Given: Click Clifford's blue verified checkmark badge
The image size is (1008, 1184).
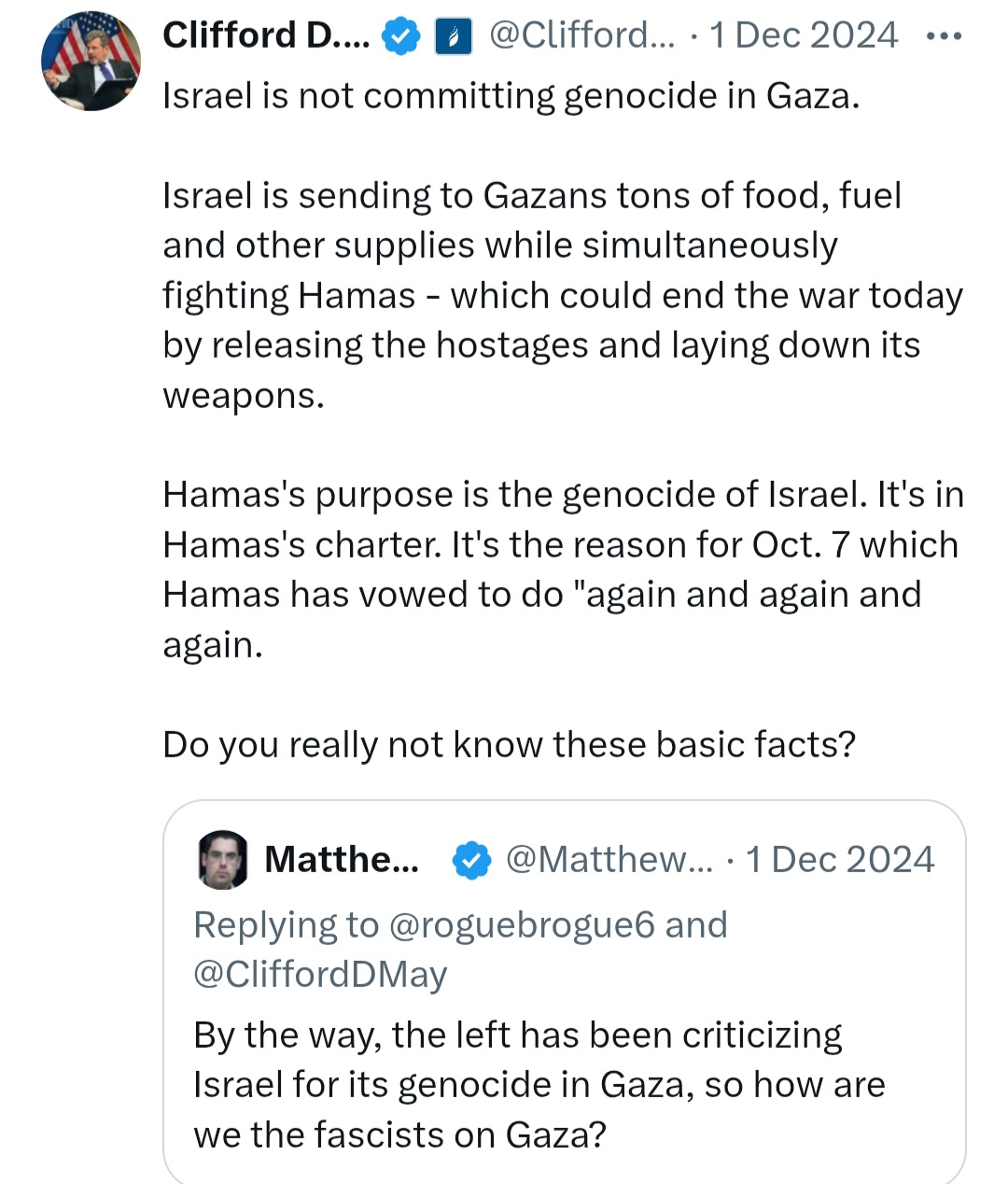Looking at the screenshot, I should coord(402,36).
